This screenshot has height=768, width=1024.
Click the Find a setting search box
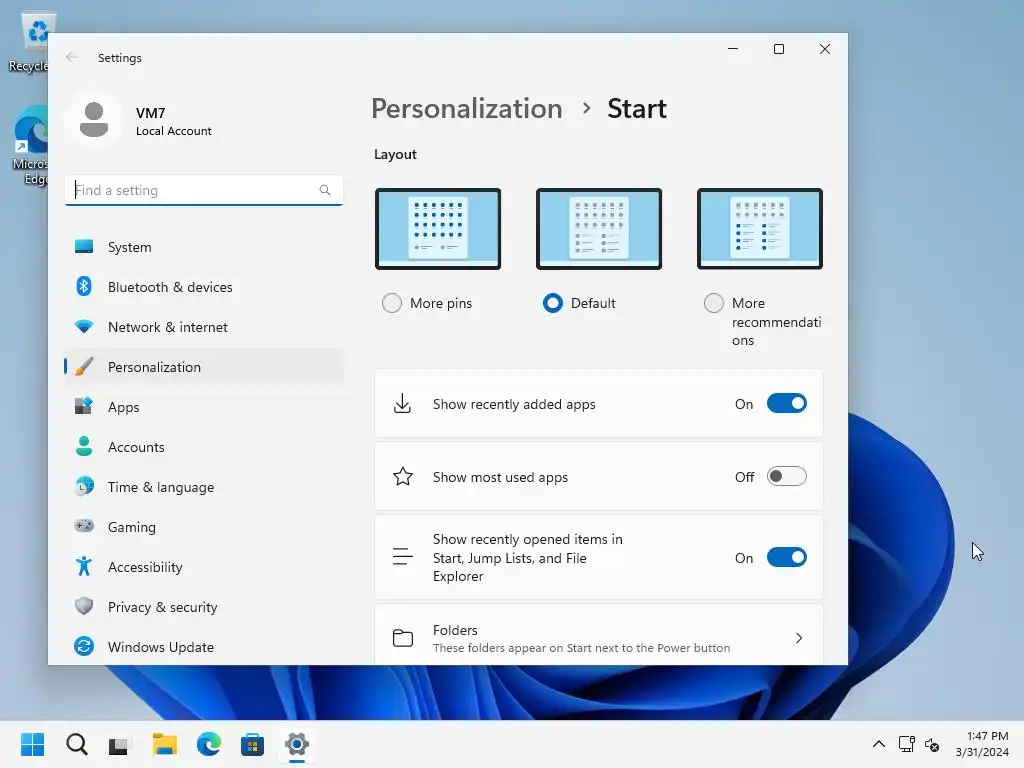pyautogui.click(x=204, y=190)
